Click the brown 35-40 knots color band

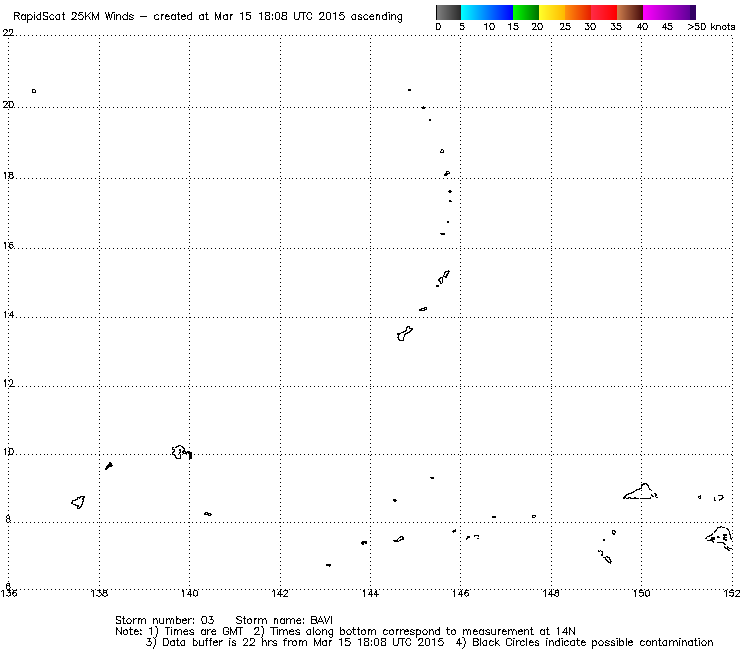pyautogui.click(x=630, y=12)
